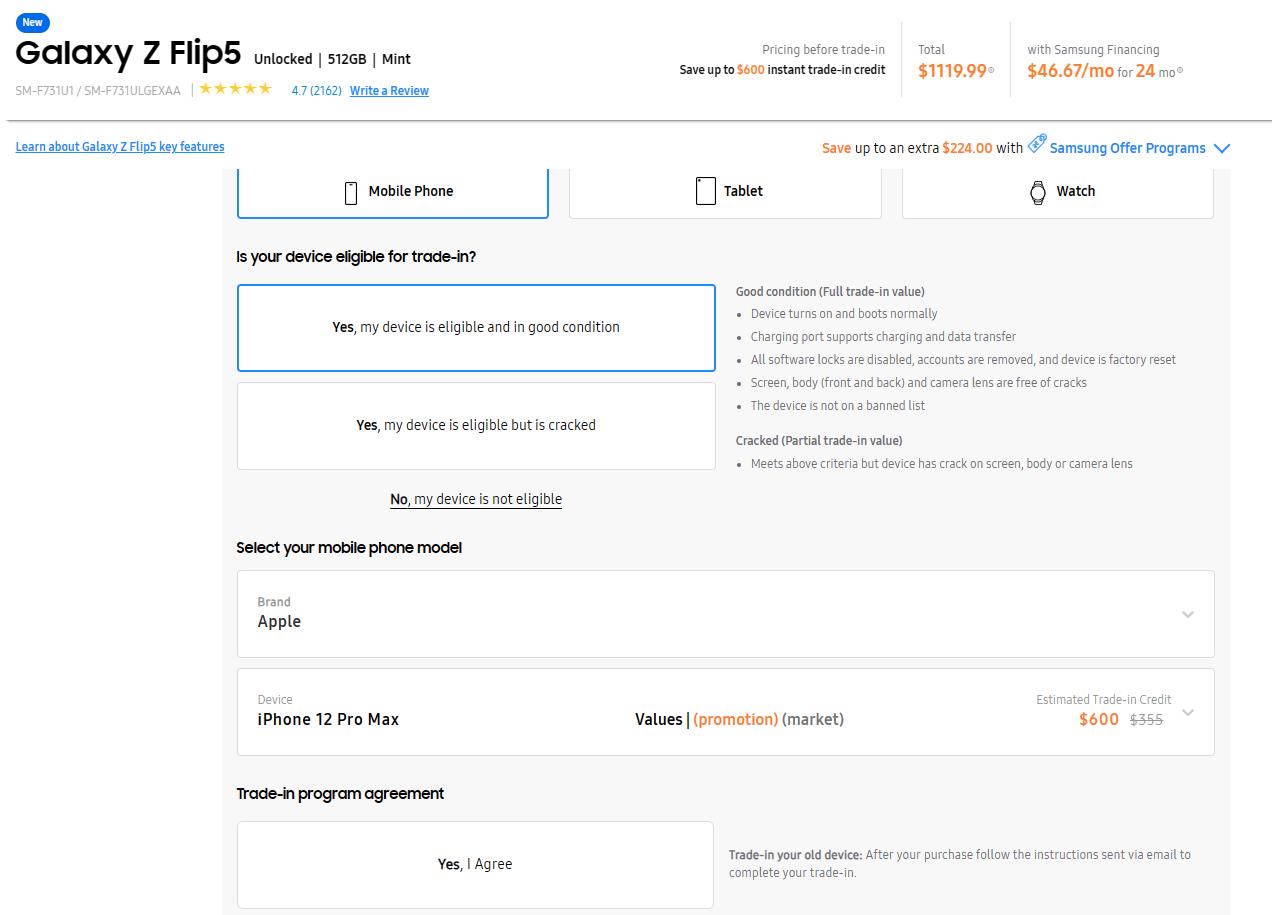Select eligible but is cracked option

(x=476, y=426)
